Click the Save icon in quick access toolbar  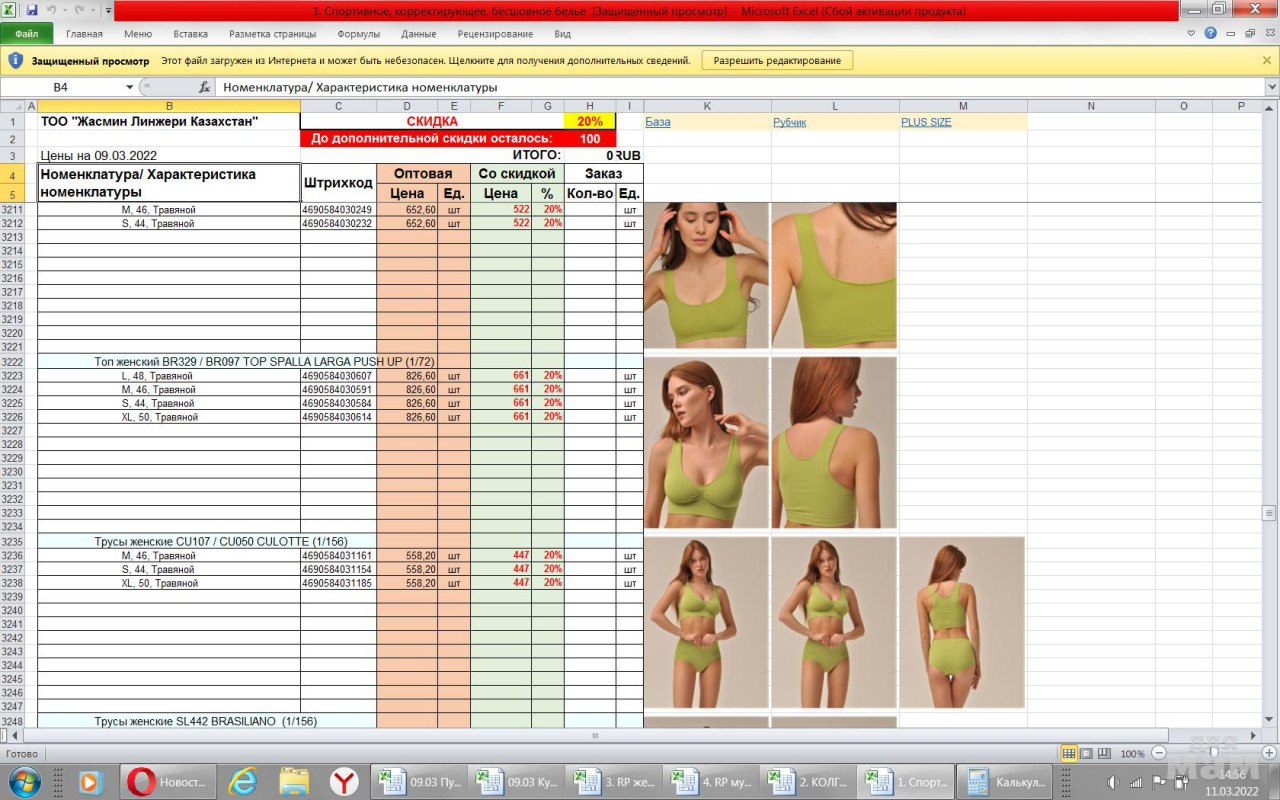pos(32,10)
